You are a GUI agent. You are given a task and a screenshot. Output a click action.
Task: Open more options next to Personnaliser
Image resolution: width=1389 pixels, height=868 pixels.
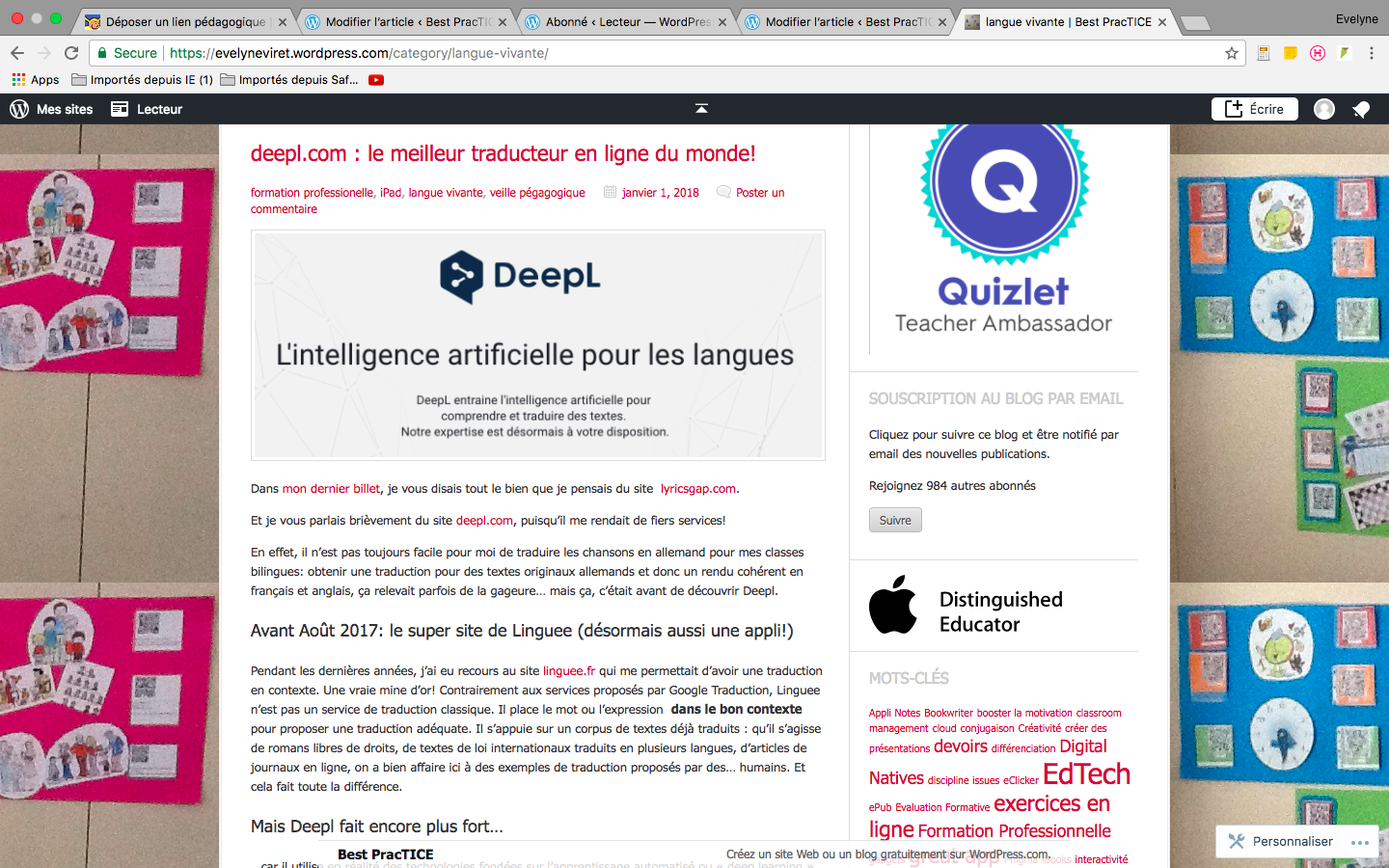[x=1360, y=842]
